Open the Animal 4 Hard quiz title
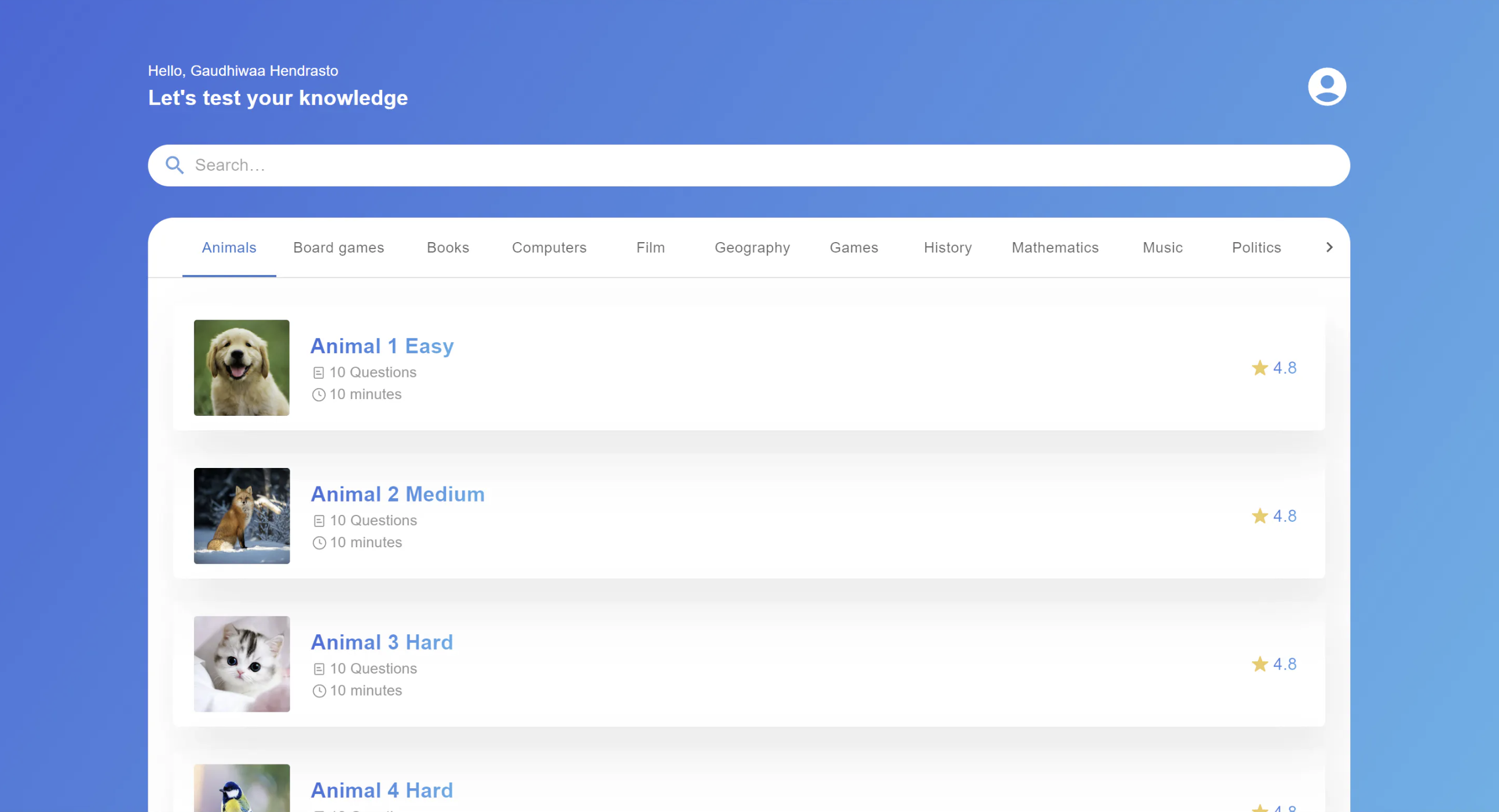Screen dimensions: 1499x812 pyautogui.click(x=382, y=791)
